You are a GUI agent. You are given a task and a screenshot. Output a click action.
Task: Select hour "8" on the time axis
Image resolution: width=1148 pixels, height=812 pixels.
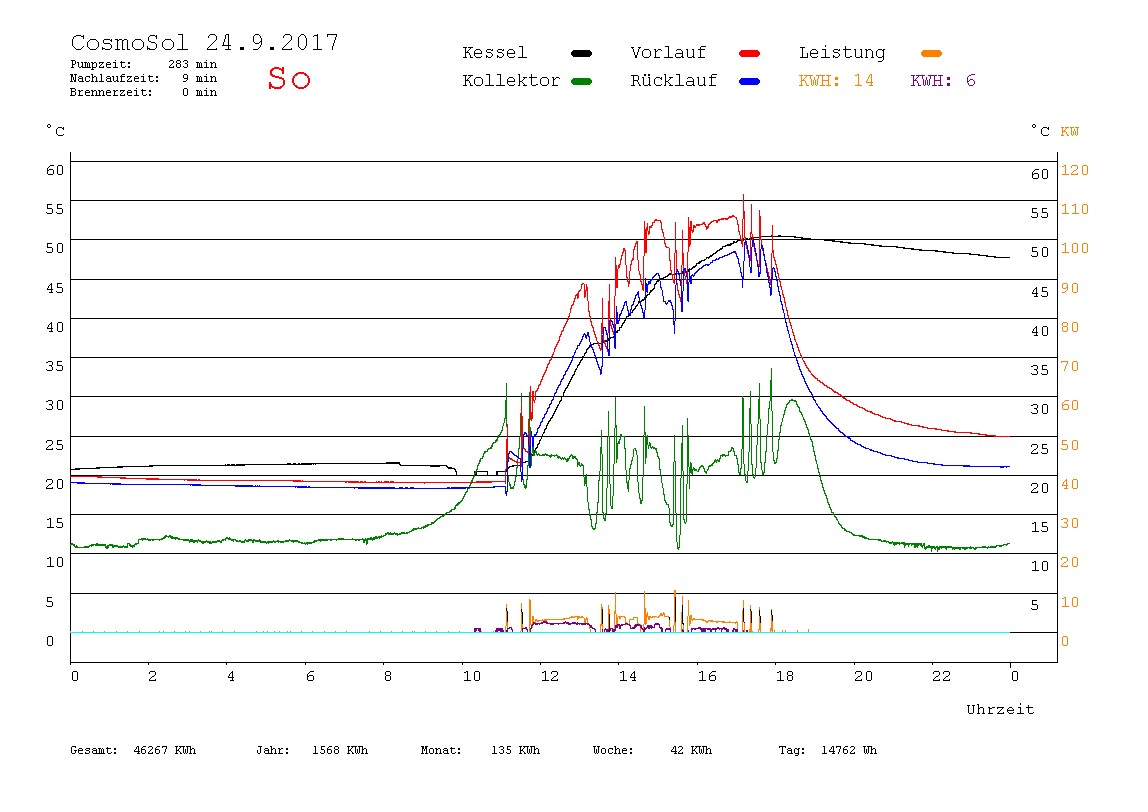(x=388, y=676)
